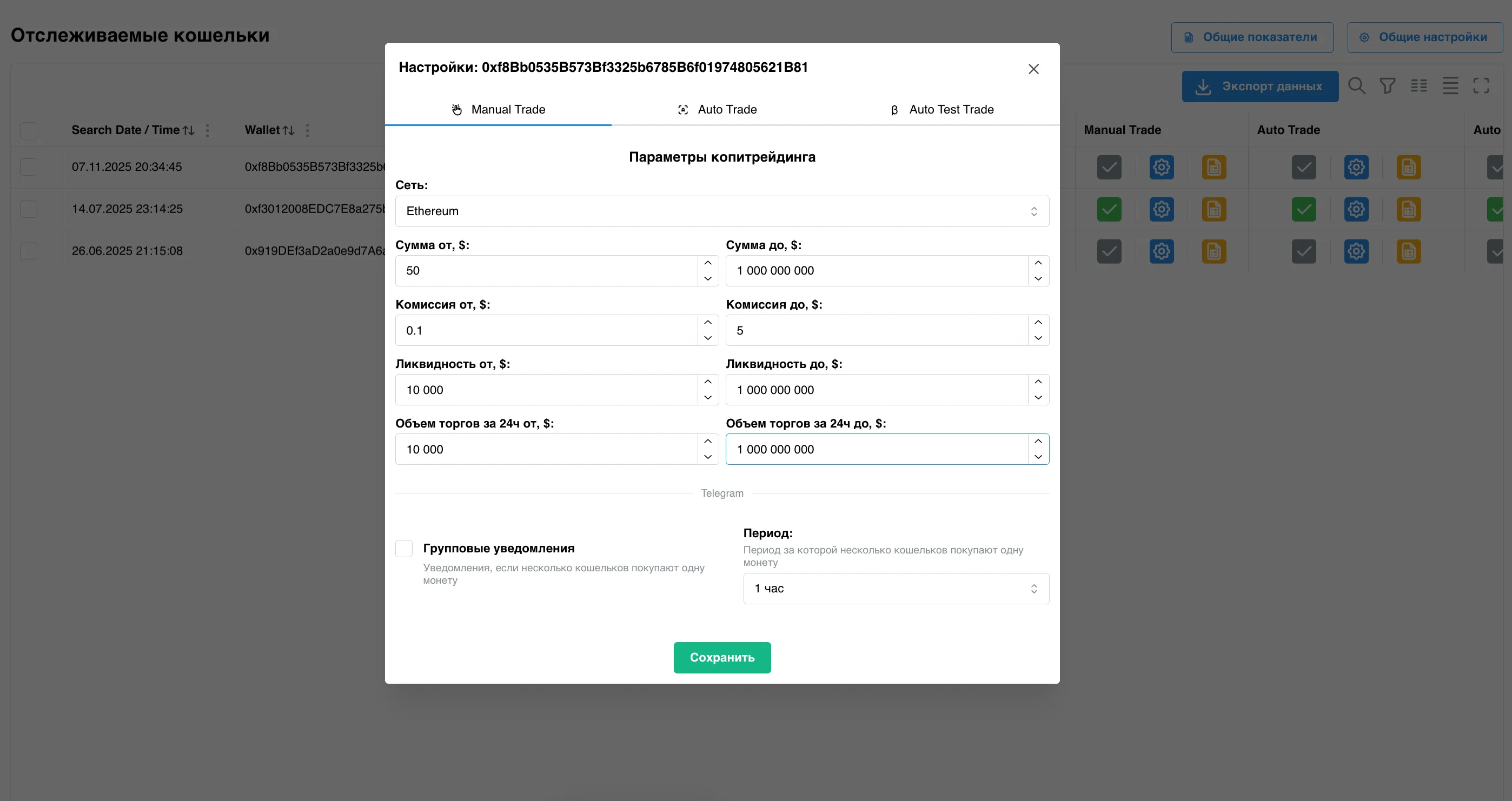Increase Комиссия до value with stepper arrow
Image resolution: width=1512 pixels, height=801 pixels.
click(x=1038, y=323)
